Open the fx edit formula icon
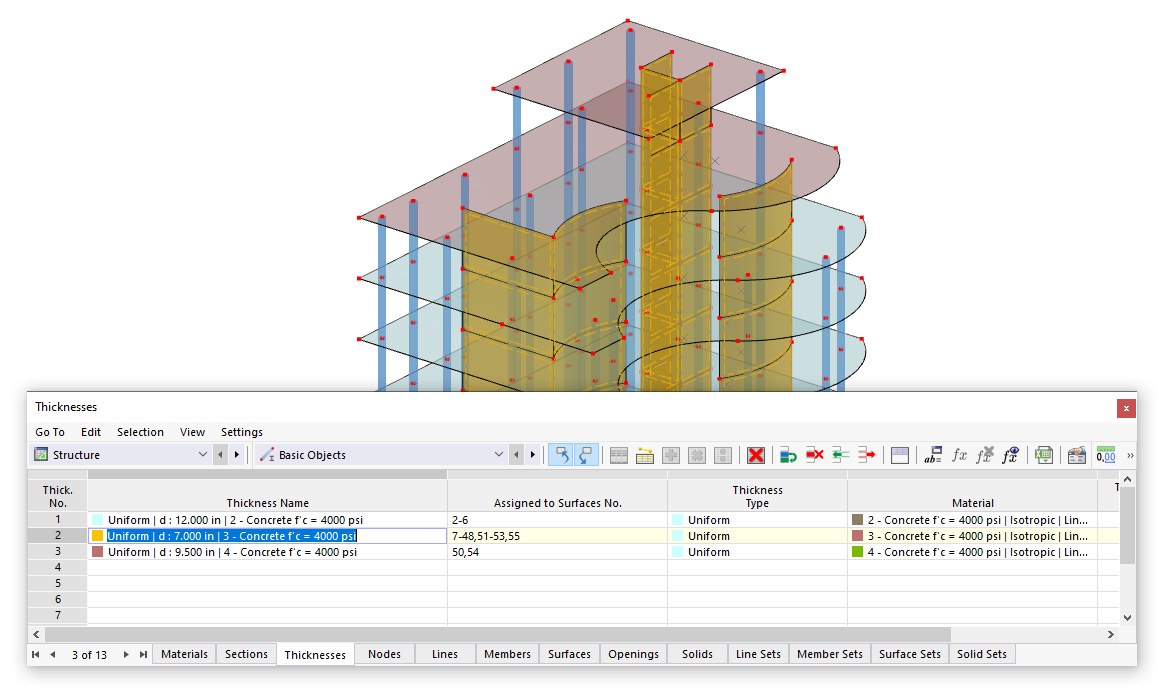Image resolution: width=1162 pixels, height=693 pixels. pos(960,455)
